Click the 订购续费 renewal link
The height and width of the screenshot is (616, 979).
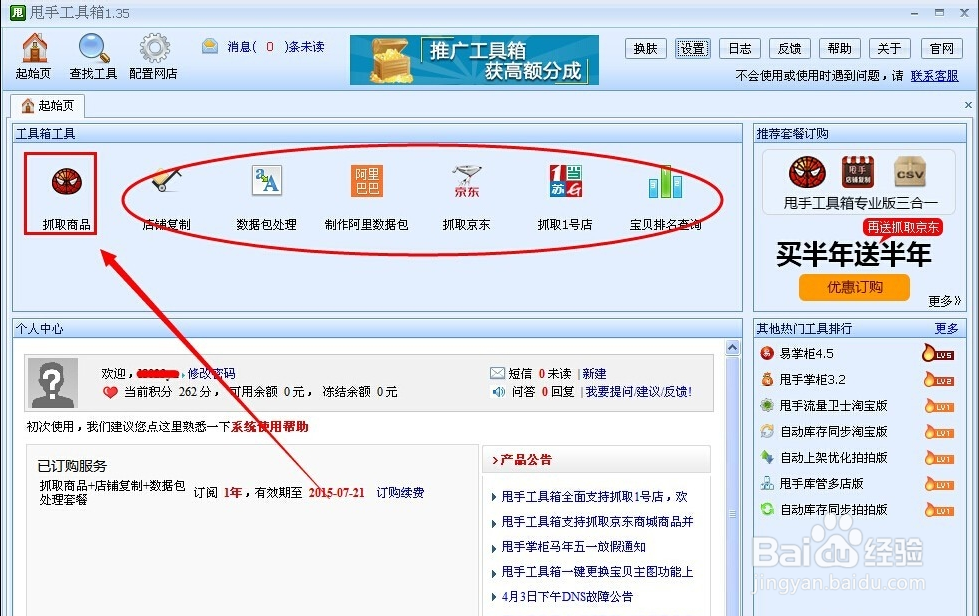click(400, 492)
